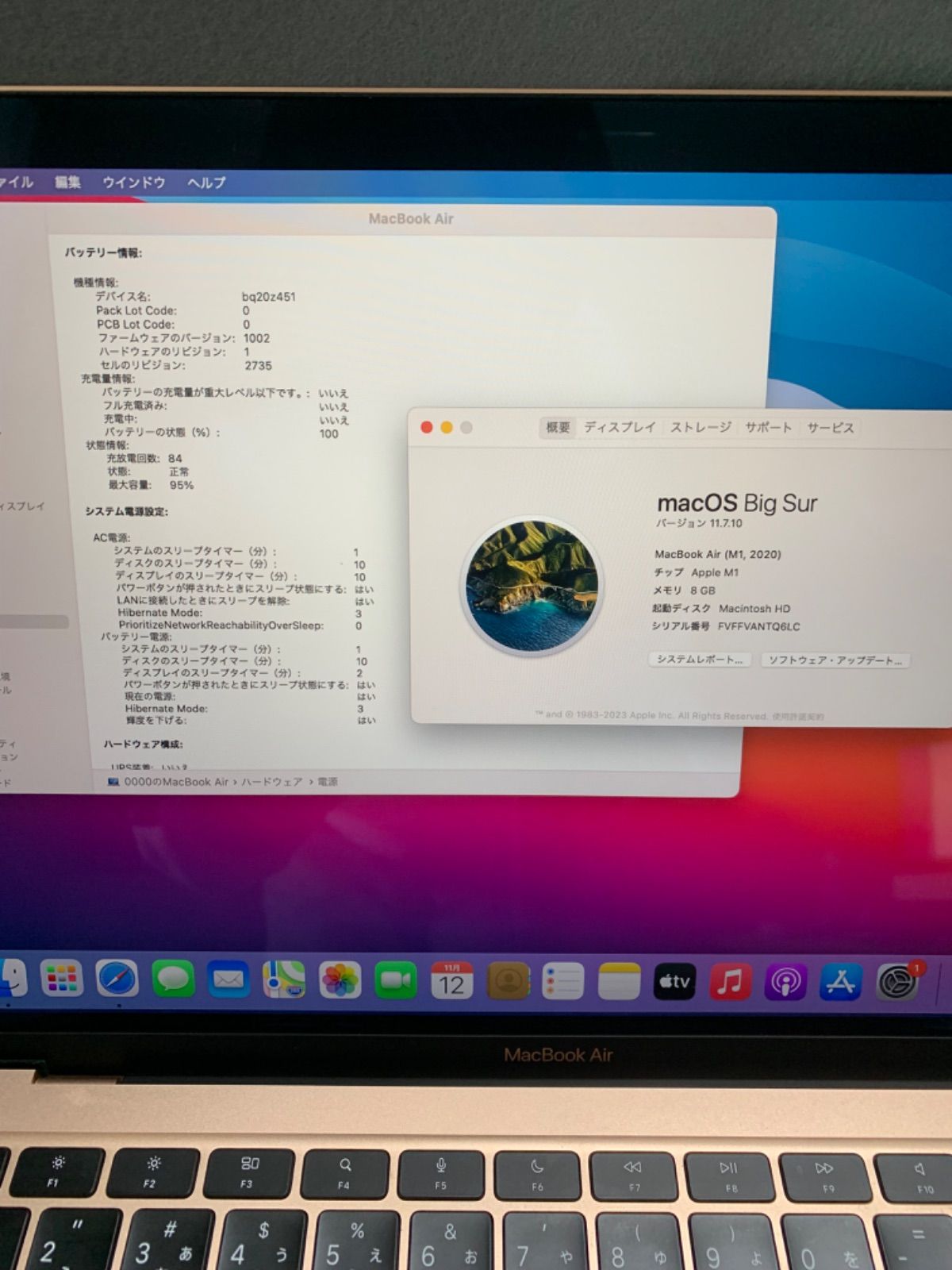Open Launchpad from the Dock

61,979
